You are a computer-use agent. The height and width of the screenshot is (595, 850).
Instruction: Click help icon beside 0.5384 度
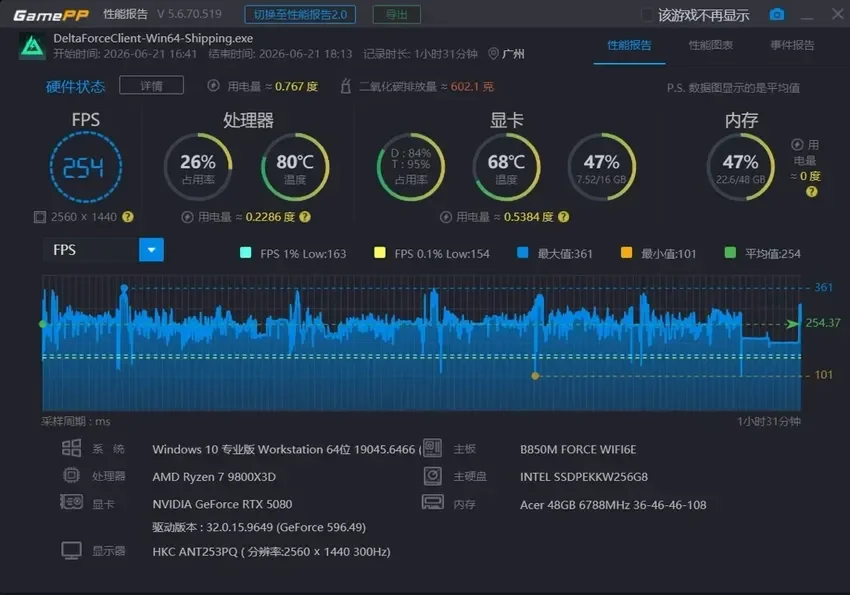(564, 217)
